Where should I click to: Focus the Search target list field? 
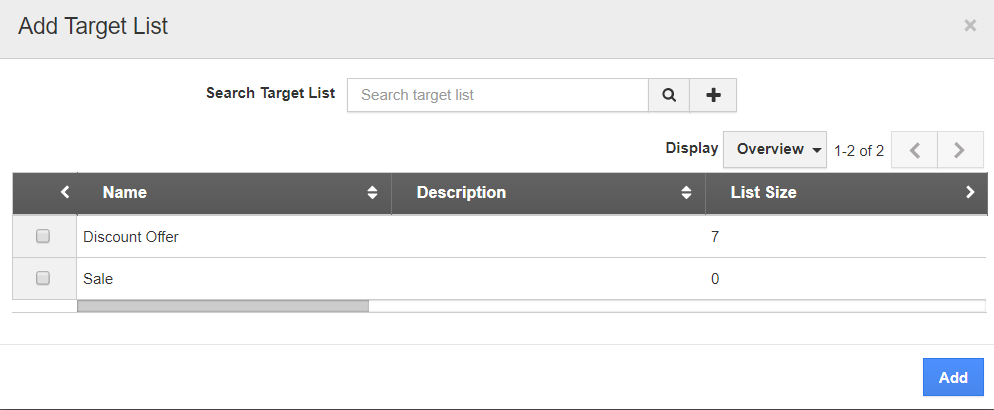pos(498,95)
